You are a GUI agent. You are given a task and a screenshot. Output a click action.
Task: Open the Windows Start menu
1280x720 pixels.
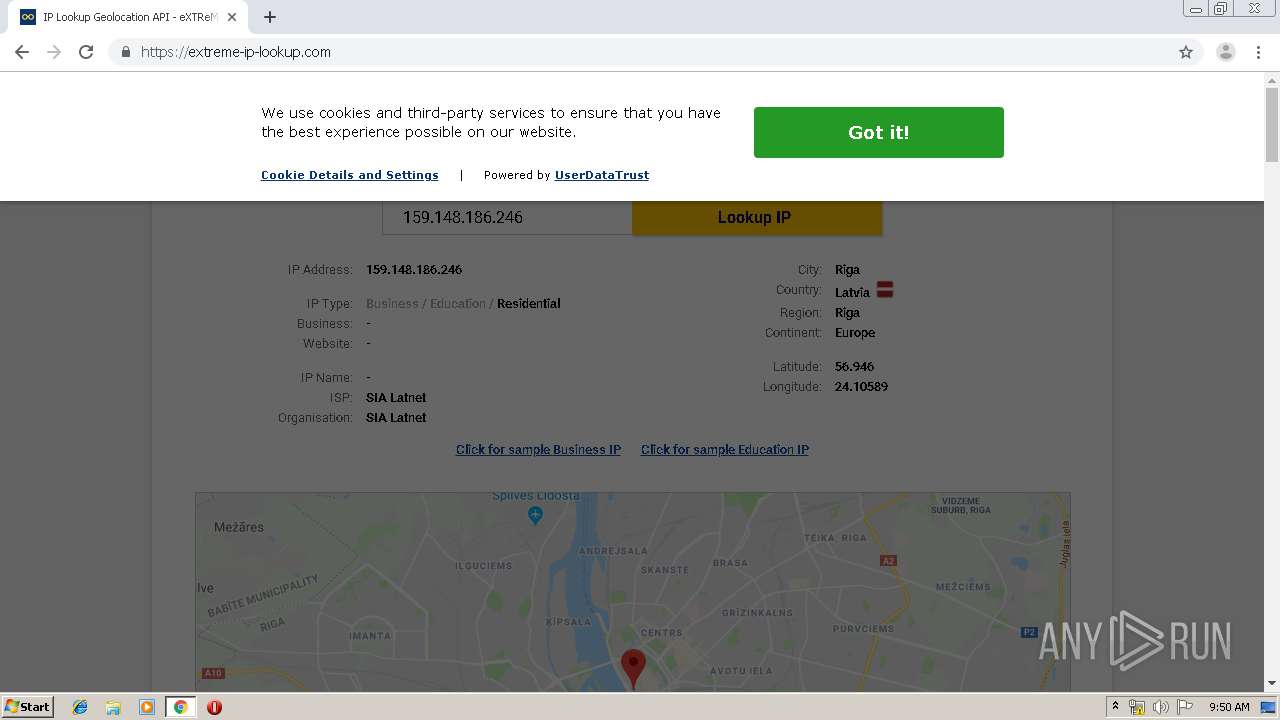(27, 707)
